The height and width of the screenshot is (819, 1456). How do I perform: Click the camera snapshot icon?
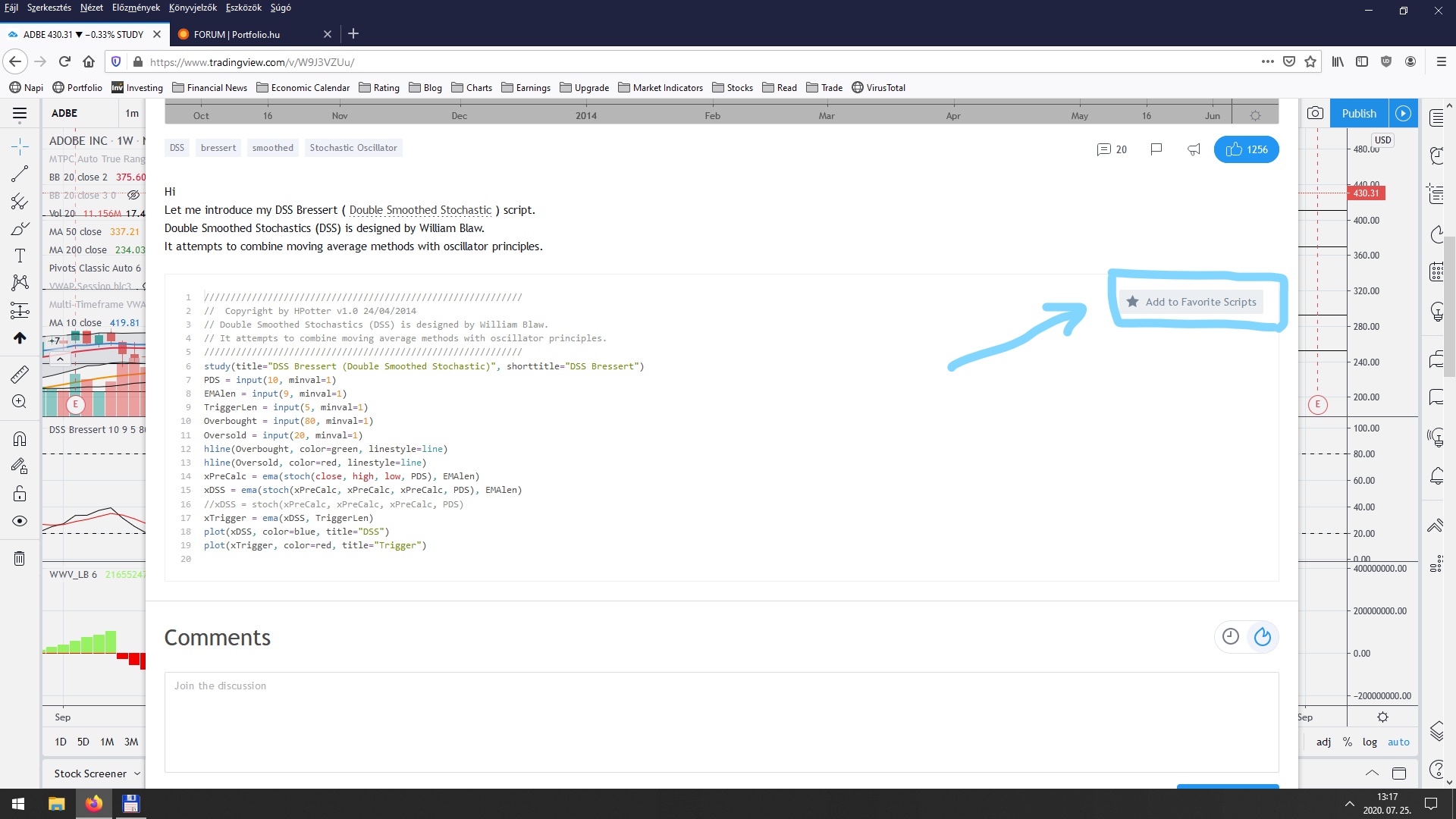[x=1315, y=113]
